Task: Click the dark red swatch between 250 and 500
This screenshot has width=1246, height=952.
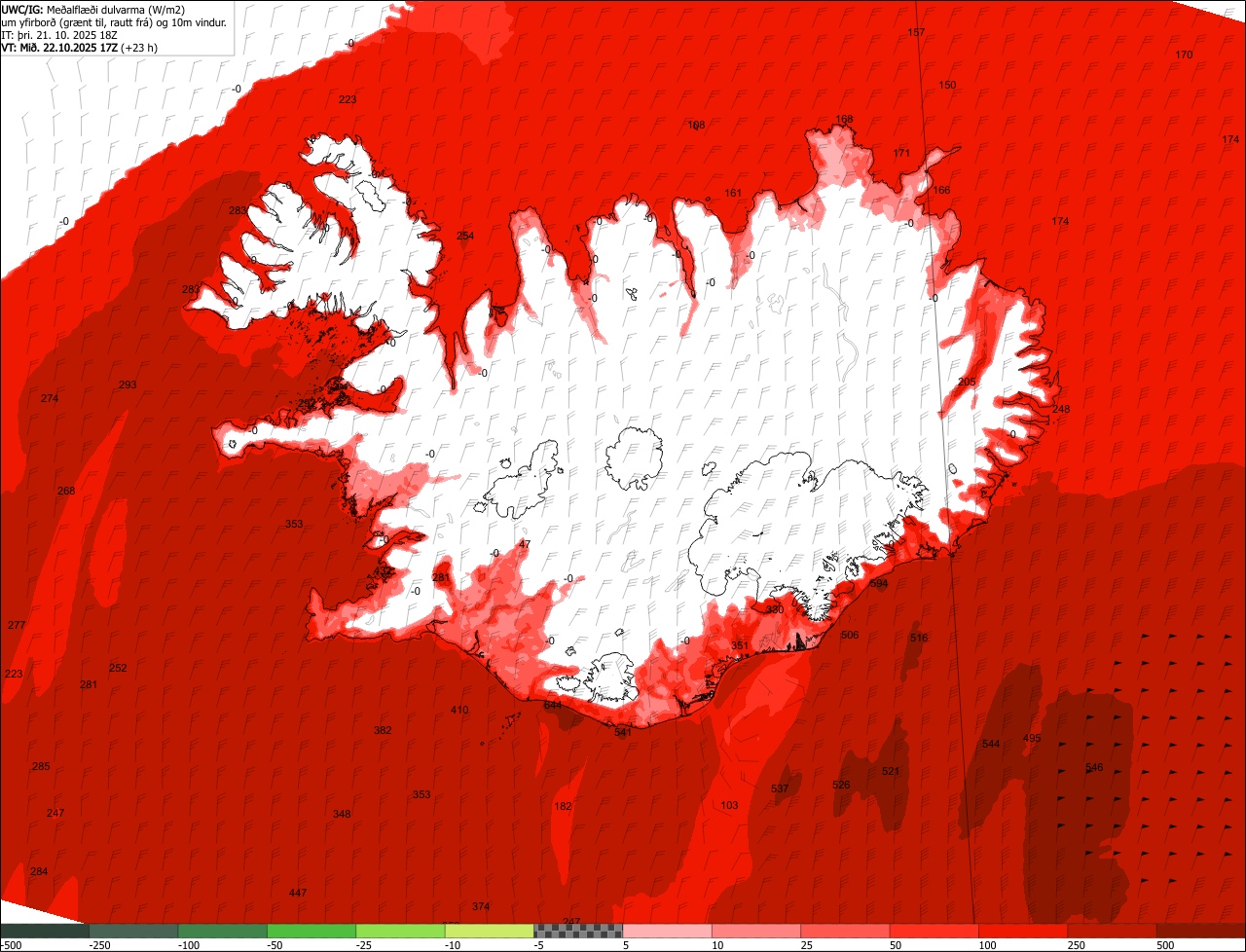Action: coord(1113,931)
